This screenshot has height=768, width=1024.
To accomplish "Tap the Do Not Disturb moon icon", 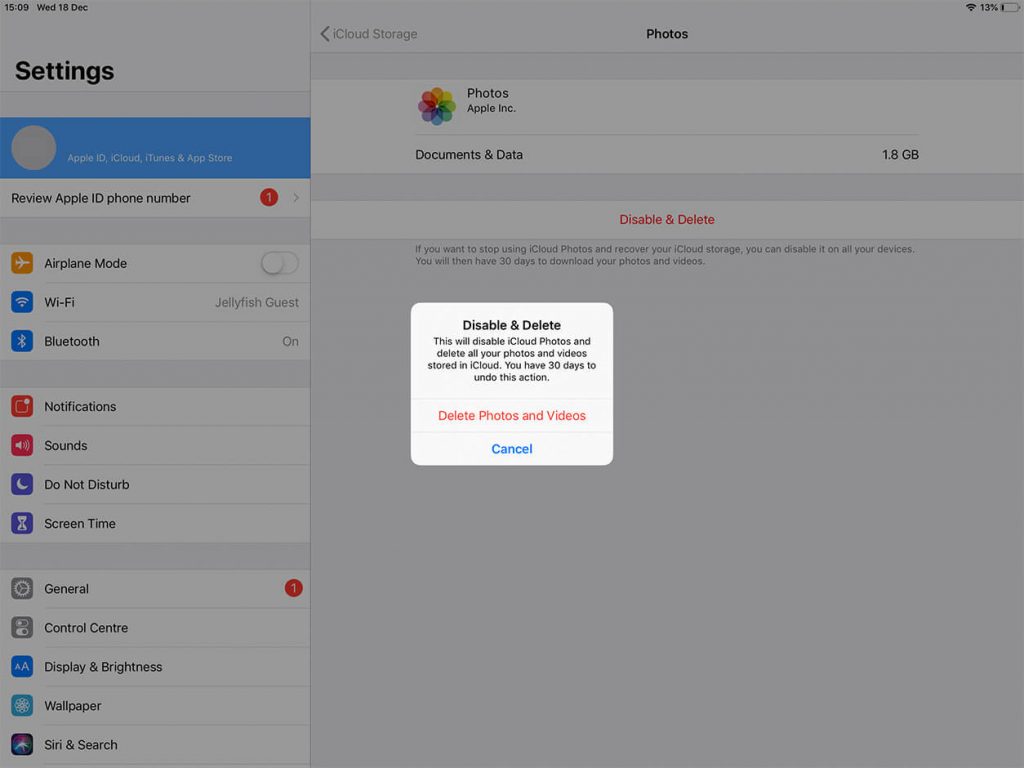I will point(22,485).
